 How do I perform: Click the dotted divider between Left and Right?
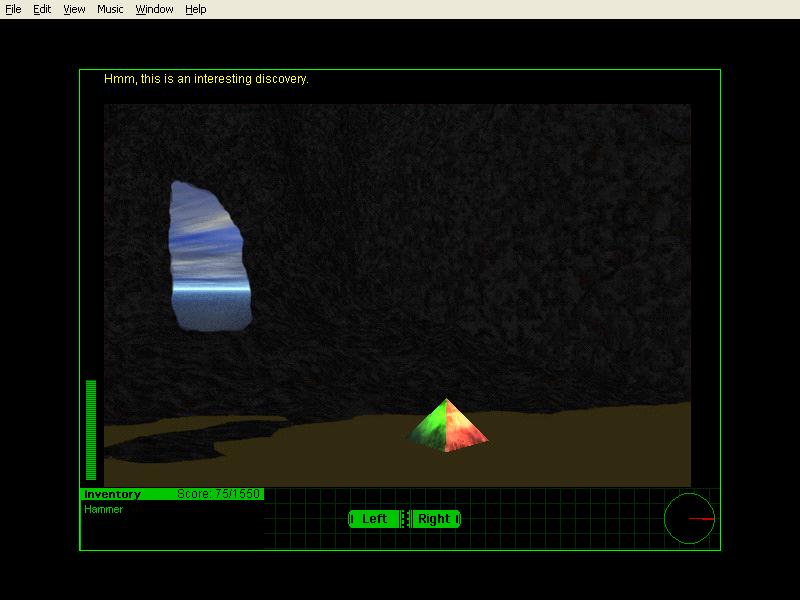[404, 519]
